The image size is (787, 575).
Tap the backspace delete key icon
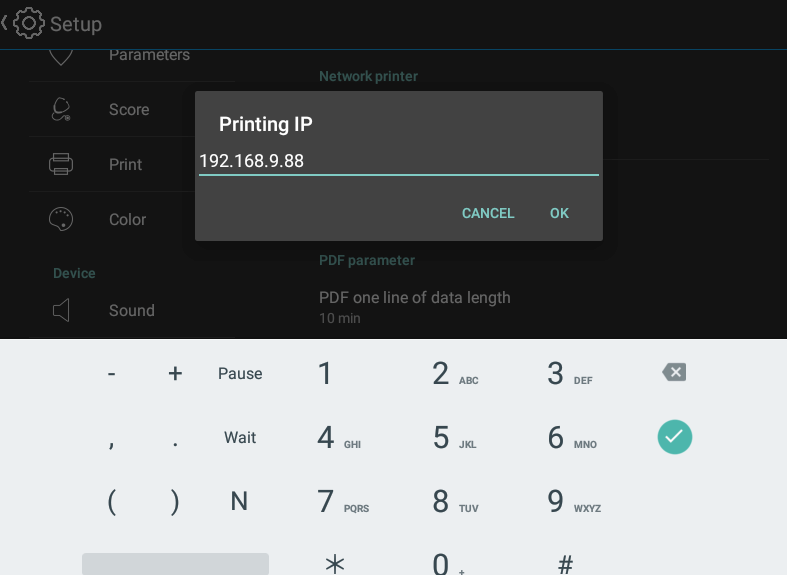pyautogui.click(x=674, y=372)
